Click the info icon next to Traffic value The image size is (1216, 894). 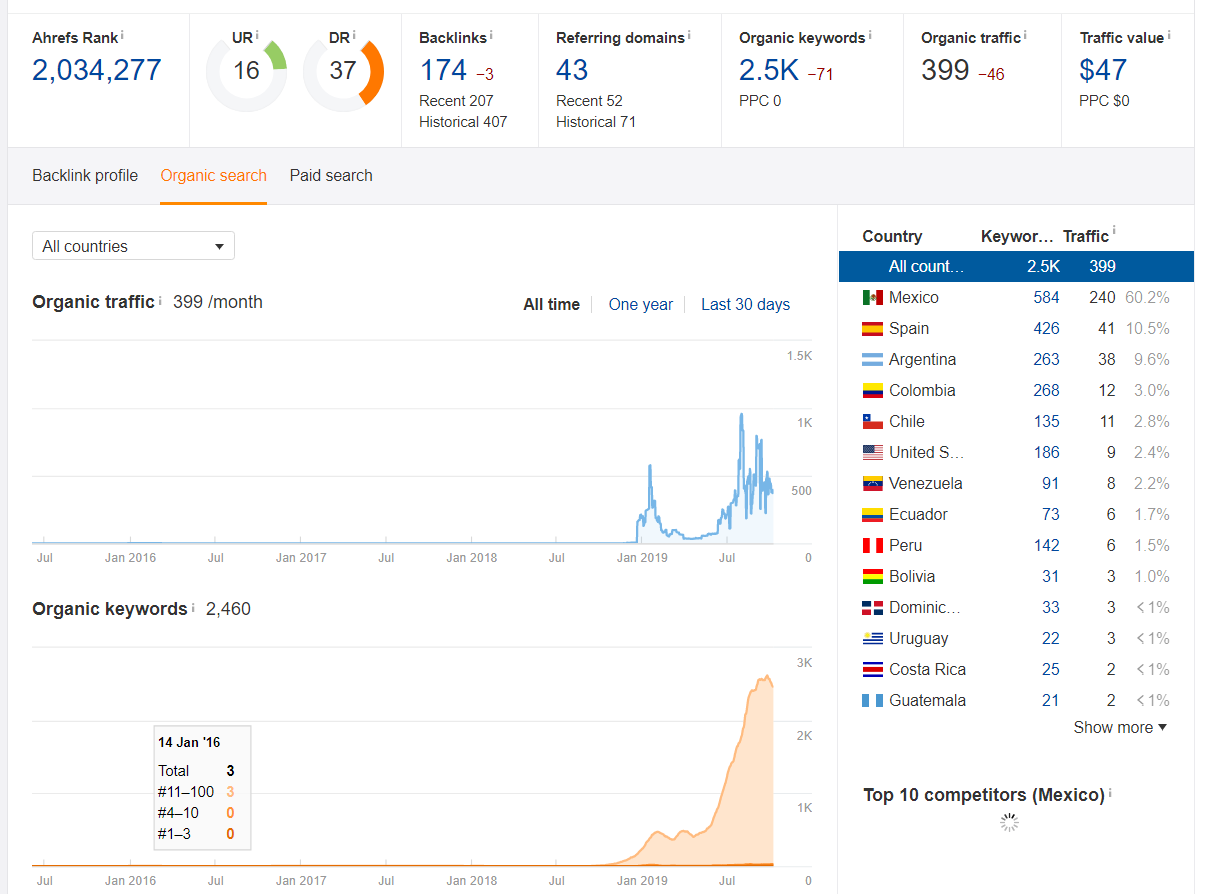click(1169, 35)
